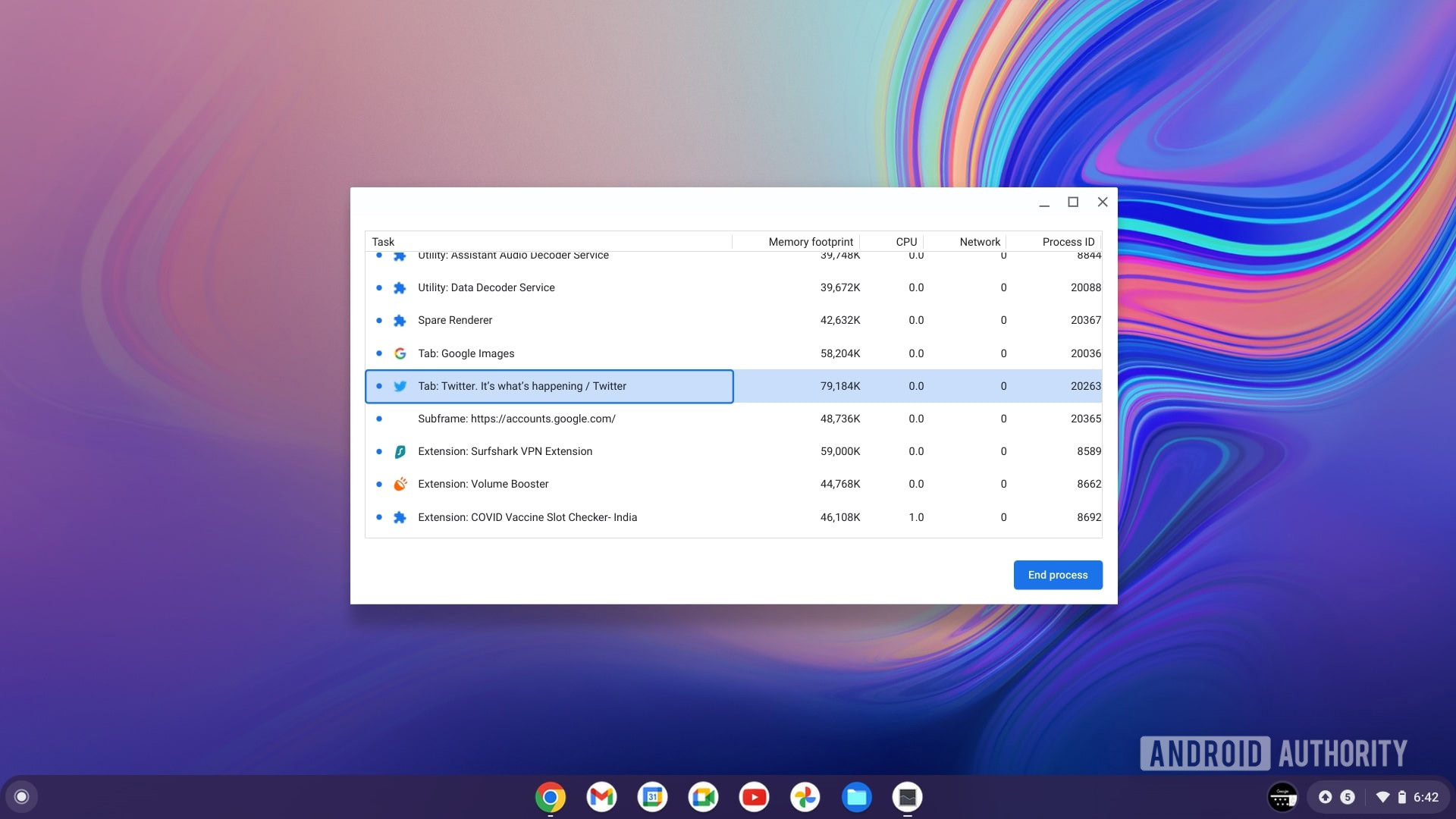Click Memory footprint header to sort

pos(810,242)
